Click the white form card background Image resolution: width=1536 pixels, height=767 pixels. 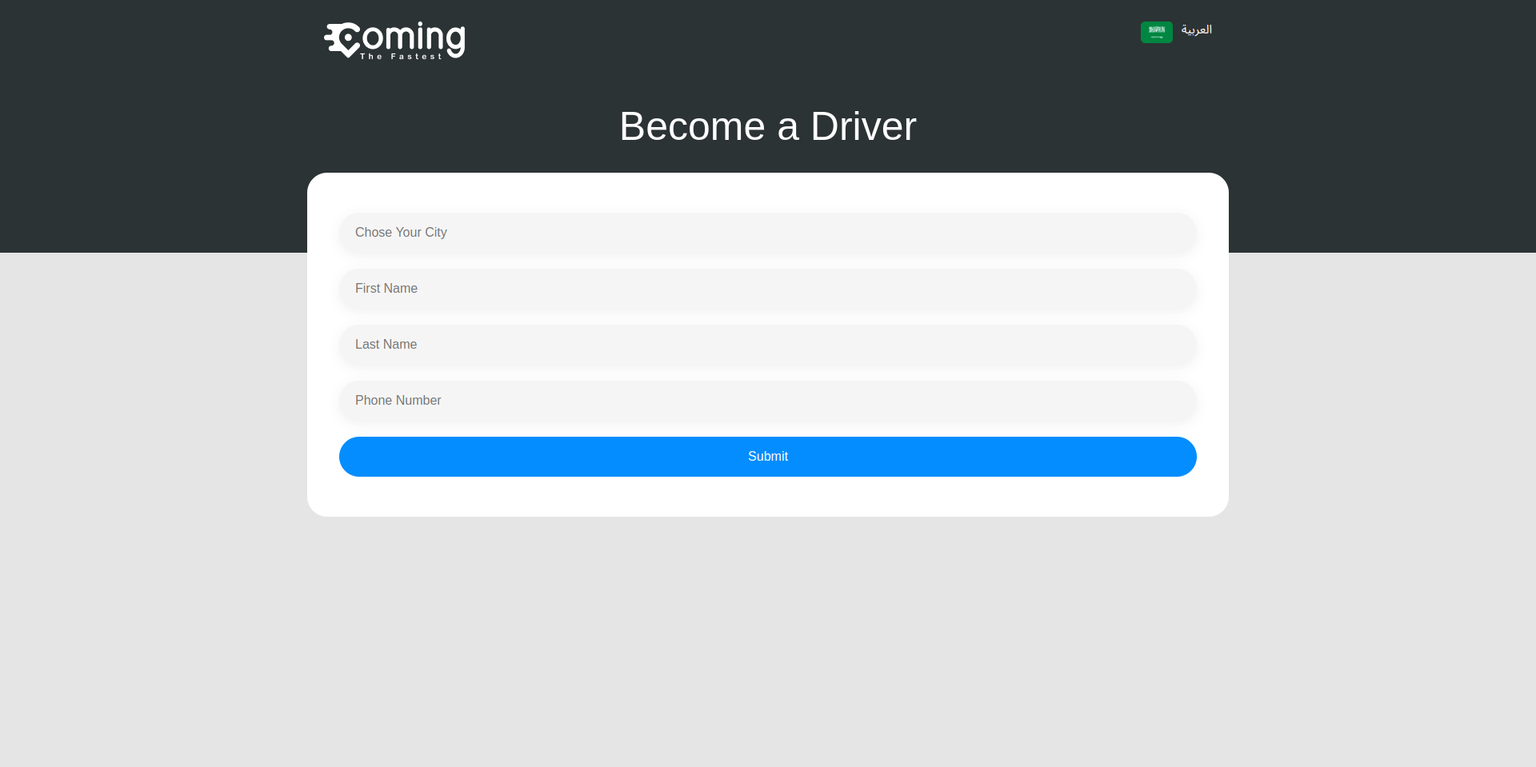(767, 495)
